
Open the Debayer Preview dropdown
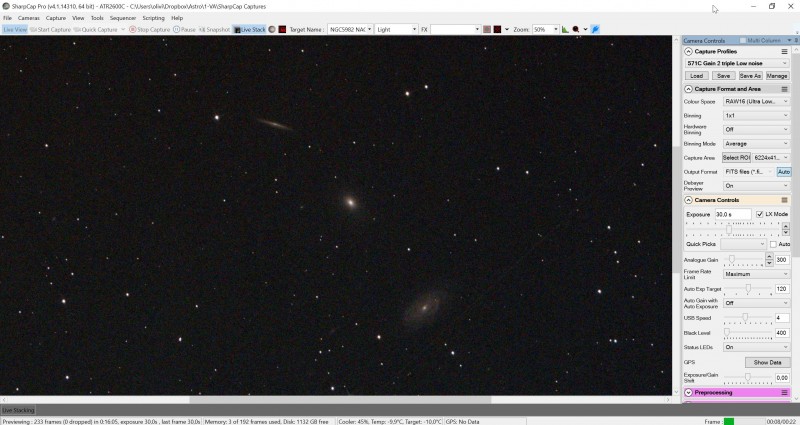(x=757, y=186)
